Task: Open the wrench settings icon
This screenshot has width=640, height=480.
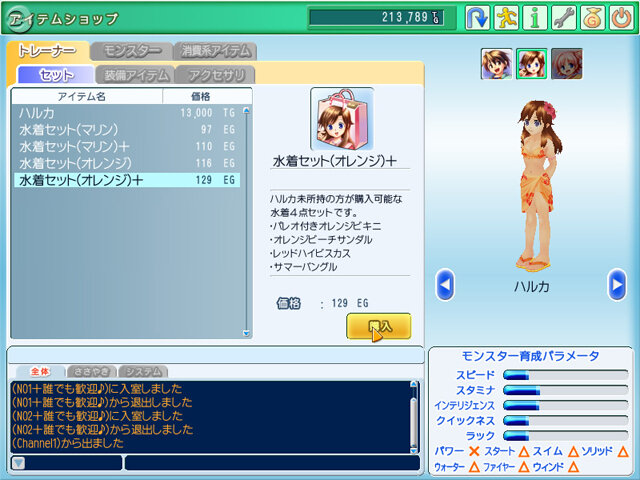Action: (x=564, y=18)
